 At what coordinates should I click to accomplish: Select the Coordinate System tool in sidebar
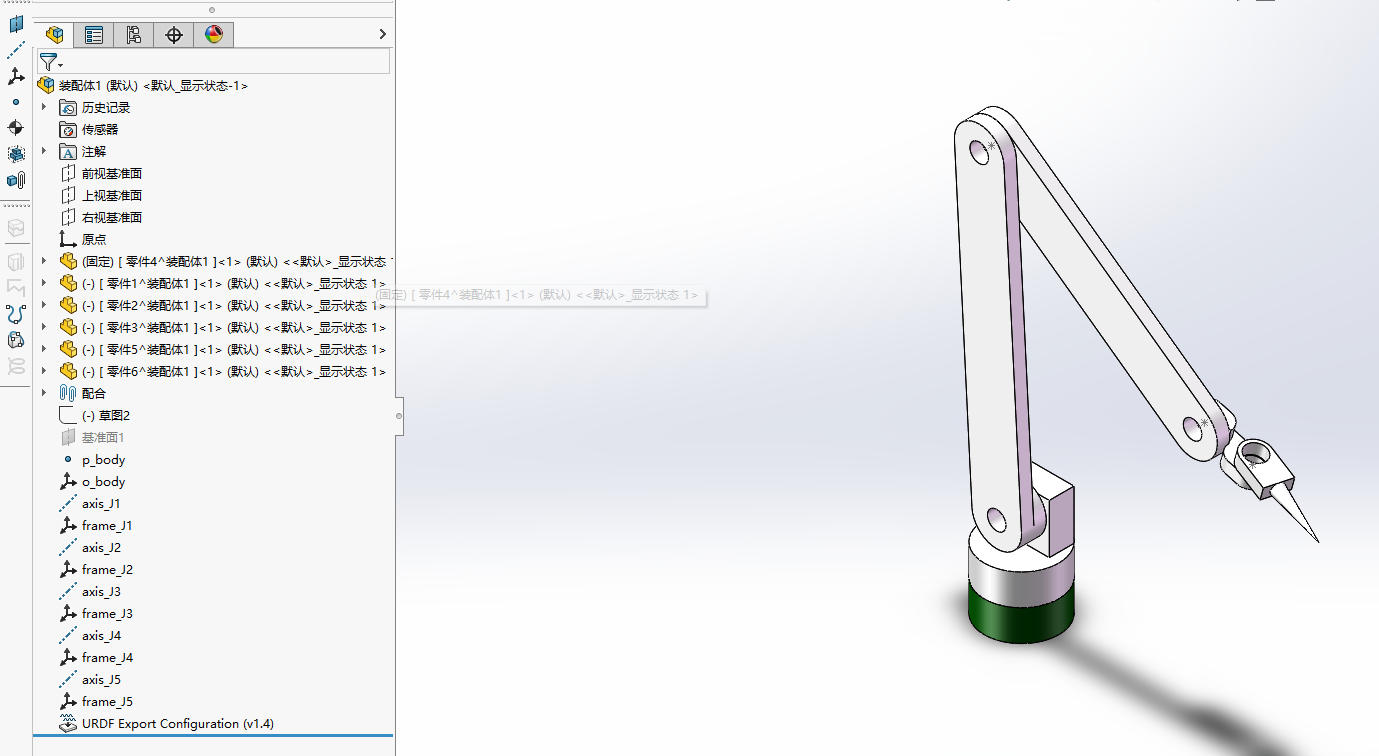click(x=16, y=76)
